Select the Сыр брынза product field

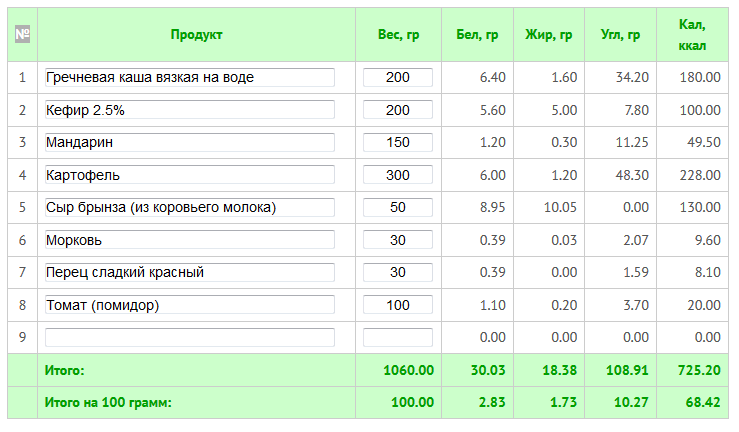click(x=189, y=207)
